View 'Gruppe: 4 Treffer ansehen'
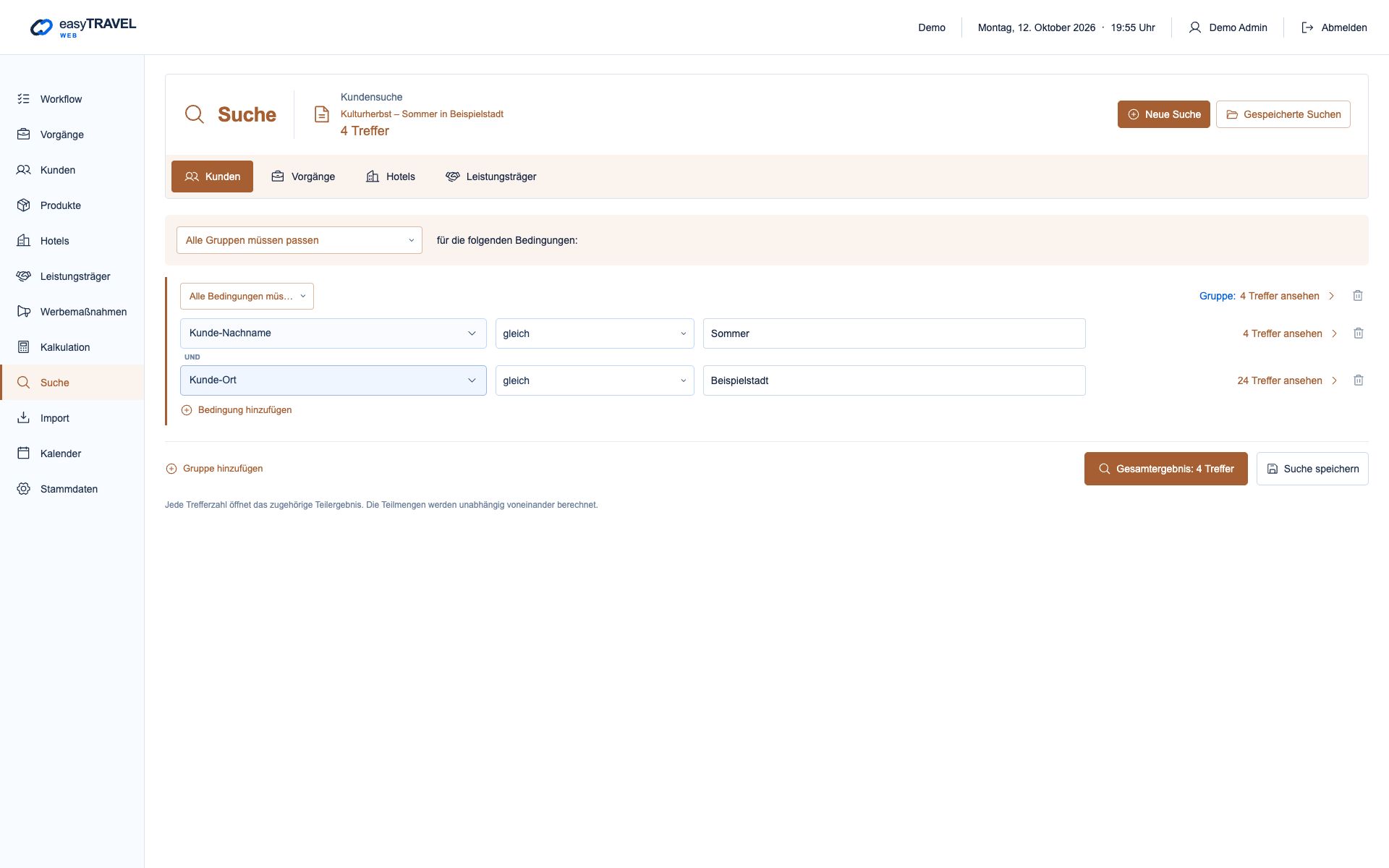The height and width of the screenshot is (868, 1389). pos(1267,296)
